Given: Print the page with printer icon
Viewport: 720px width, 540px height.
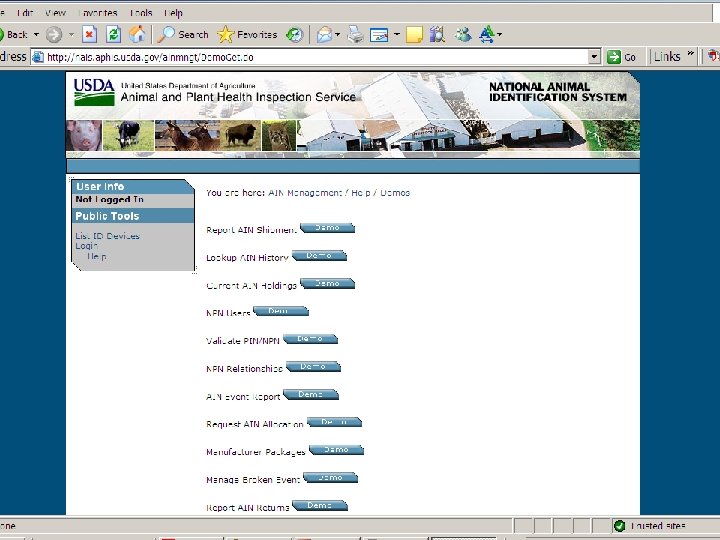Looking at the screenshot, I should pyautogui.click(x=355, y=34).
